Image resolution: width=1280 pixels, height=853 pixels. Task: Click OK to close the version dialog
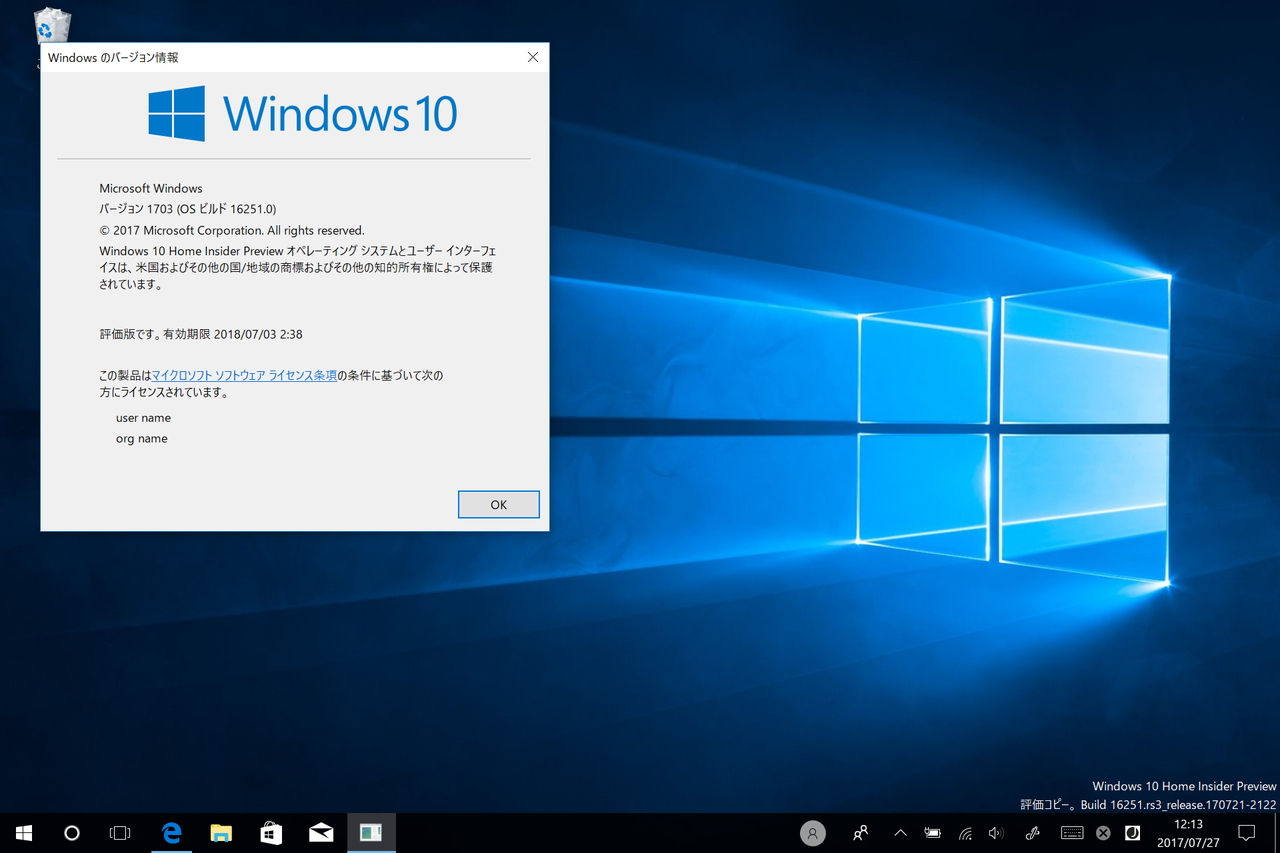click(x=498, y=504)
